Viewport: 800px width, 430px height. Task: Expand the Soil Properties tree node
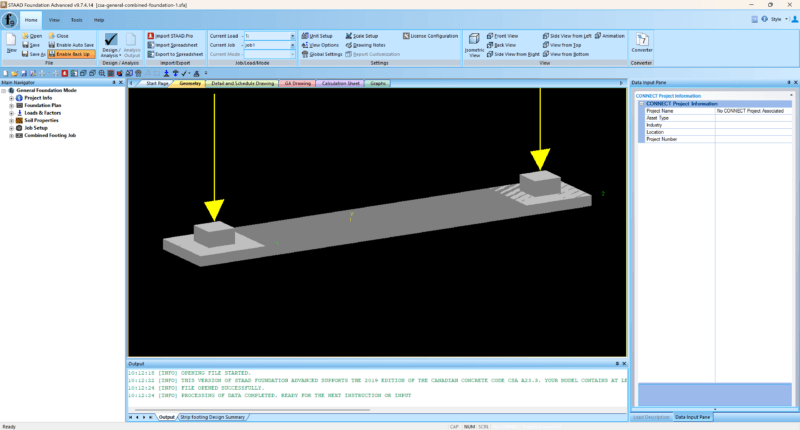click(x=11, y=120)
